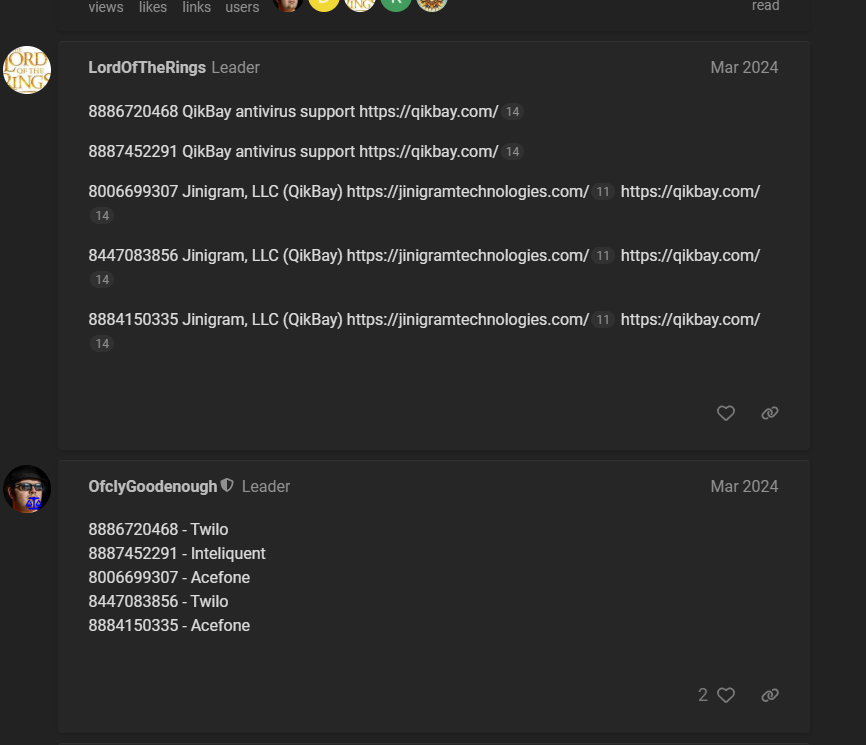Viewport: 866px width, 745px height.
Task: Open qikbay.com link for 8884150335
Action: (690, 320)
